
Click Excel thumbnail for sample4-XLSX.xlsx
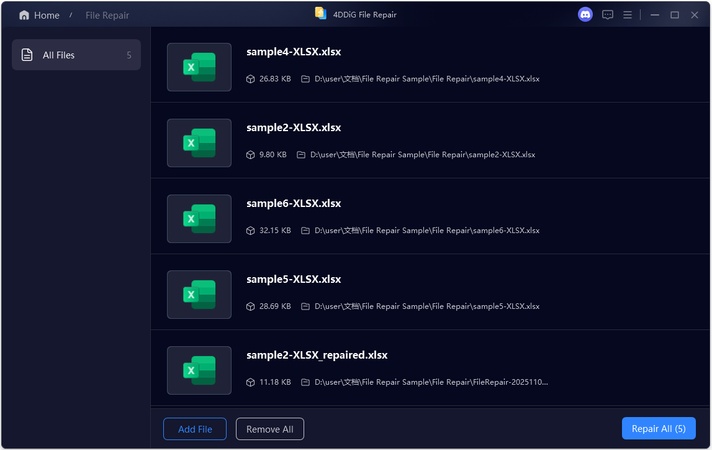coord(199,67)
